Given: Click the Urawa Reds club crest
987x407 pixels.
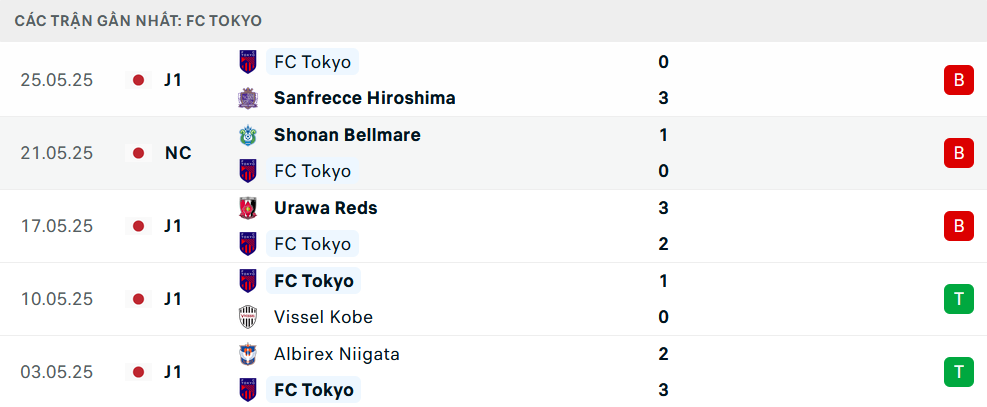Looking at the screenshot, I should coord(248,208).
